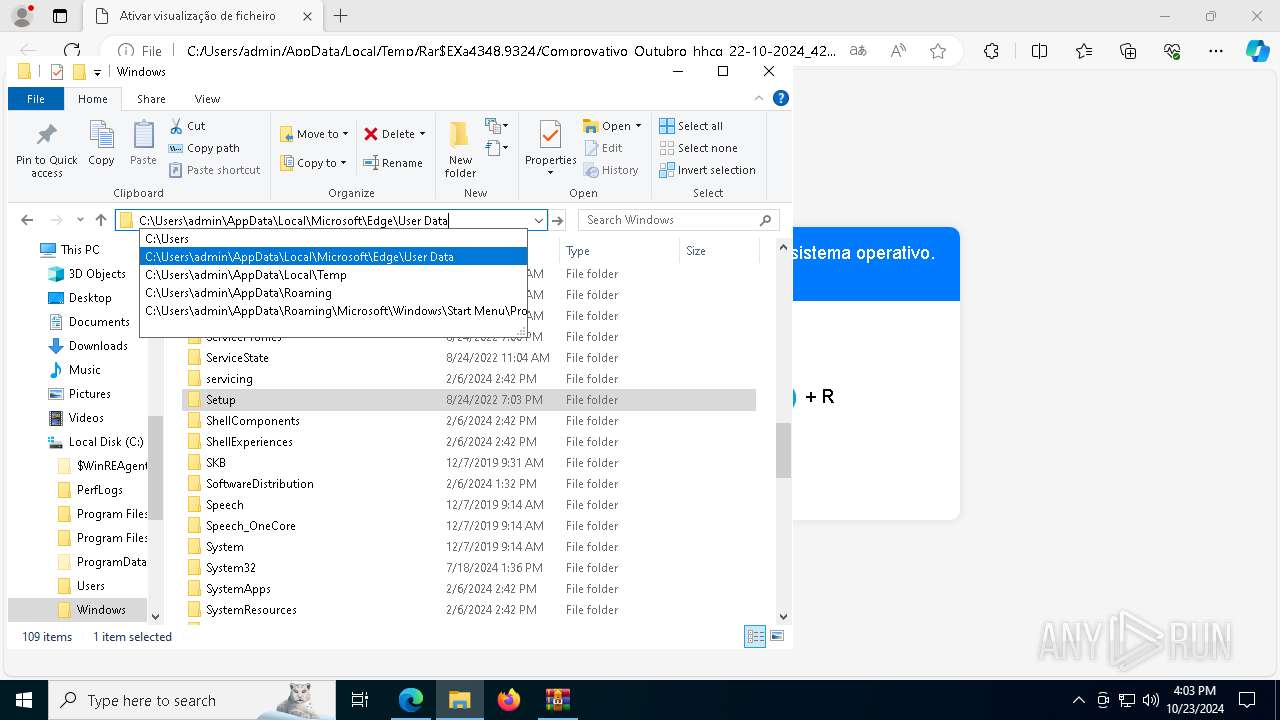Viewport: 1280px width, 720px height.
Task: Open Edge Copilot icon
Action: tap(1257, 51)
